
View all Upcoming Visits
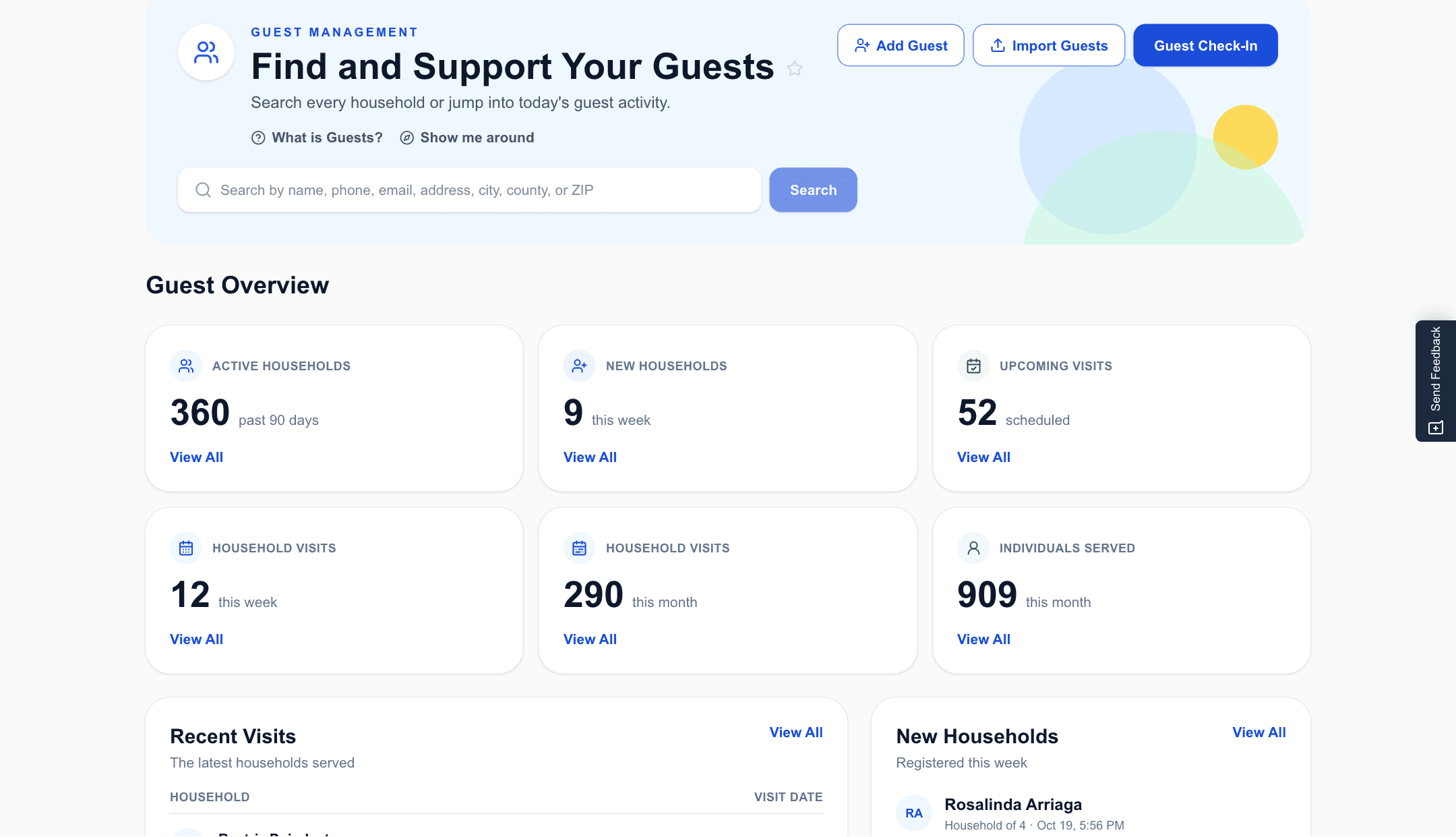[983, 457]
